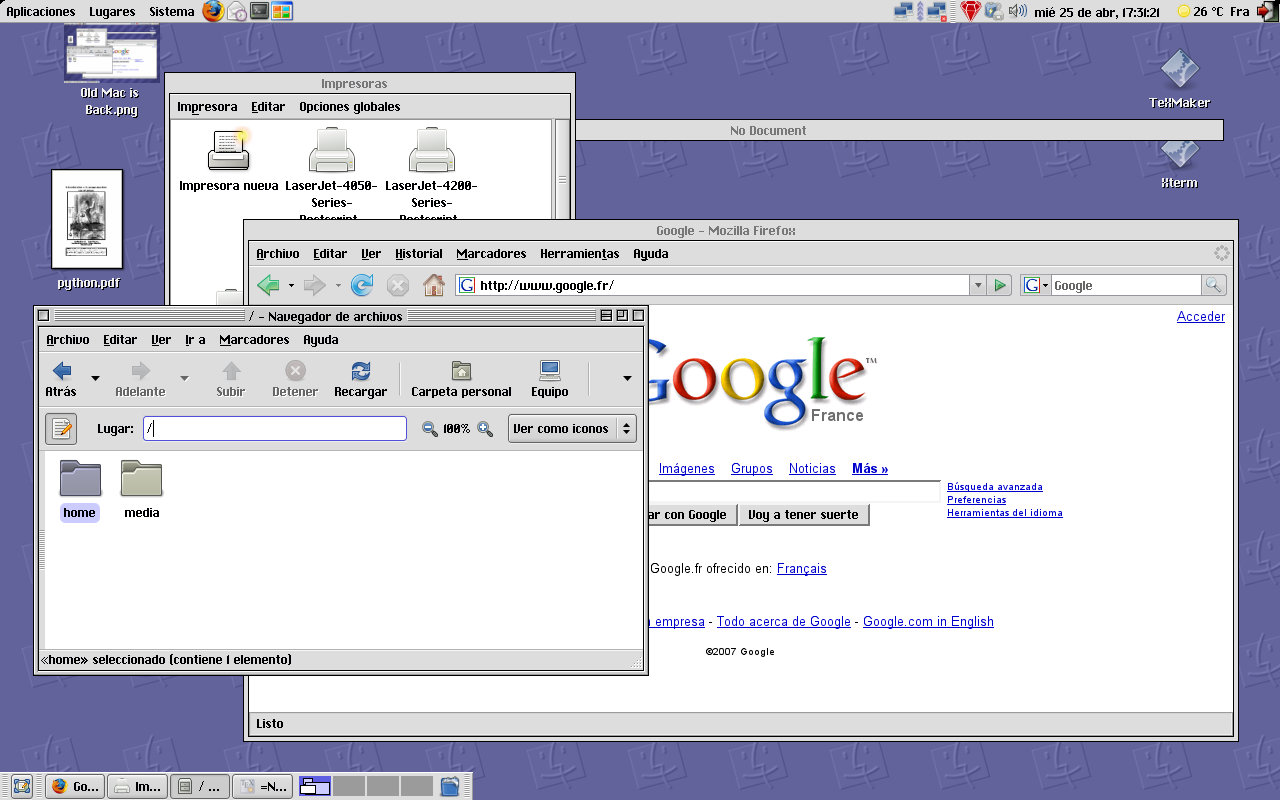Viewport: 1280px width, 800px height.
Task: Zoom in with the plus magnifier
Action: [x=485, y=429]
